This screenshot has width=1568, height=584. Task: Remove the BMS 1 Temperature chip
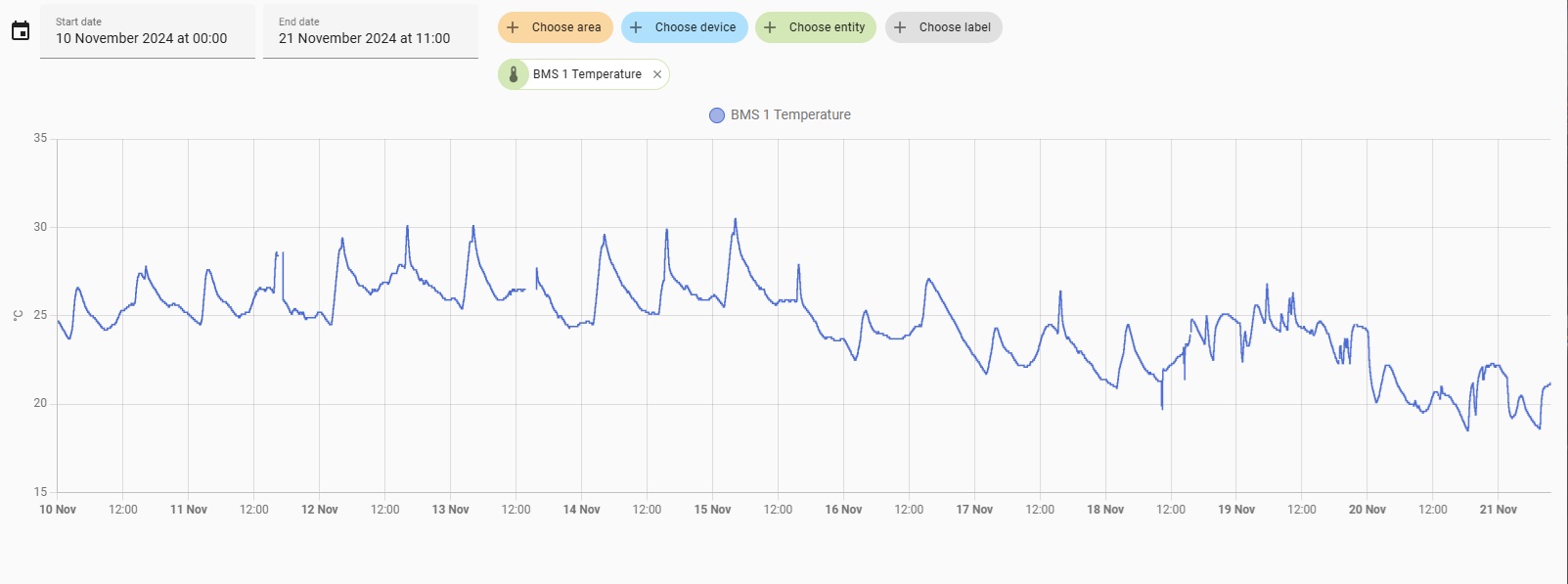(x=657, y=74)
